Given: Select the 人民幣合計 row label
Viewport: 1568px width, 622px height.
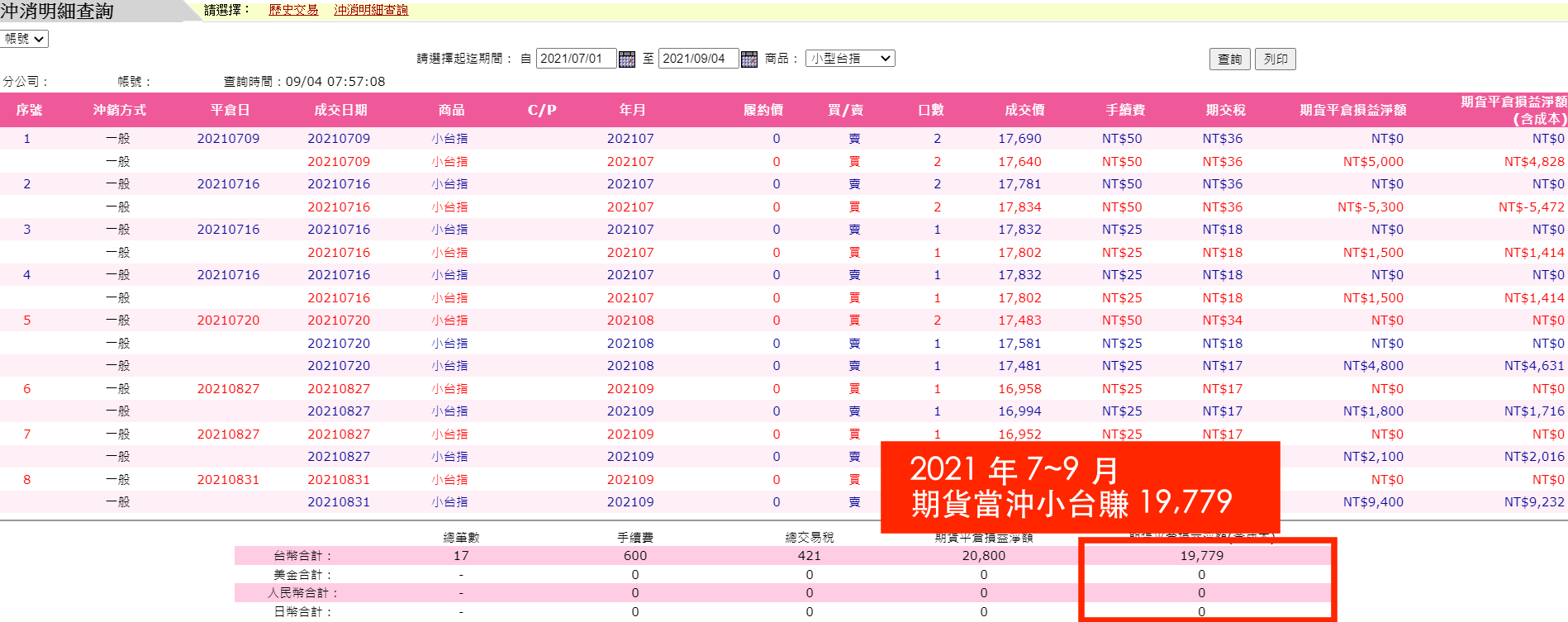Looking at the screenshot, I should 302,593.
